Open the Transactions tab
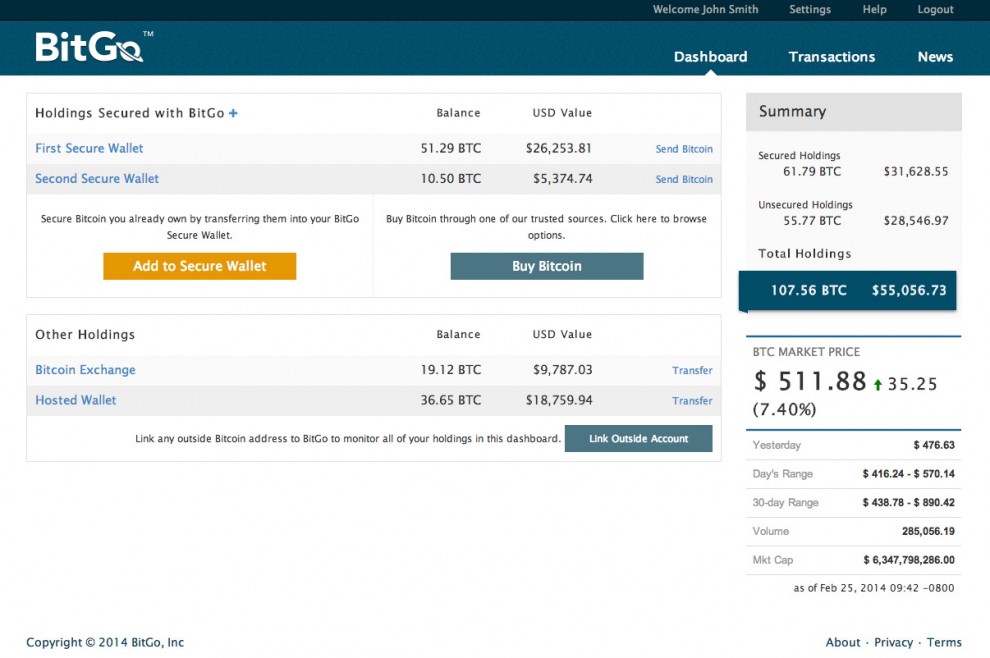This screenshot has width=990, height=658. pyautogui.click(x=832, y=57)
